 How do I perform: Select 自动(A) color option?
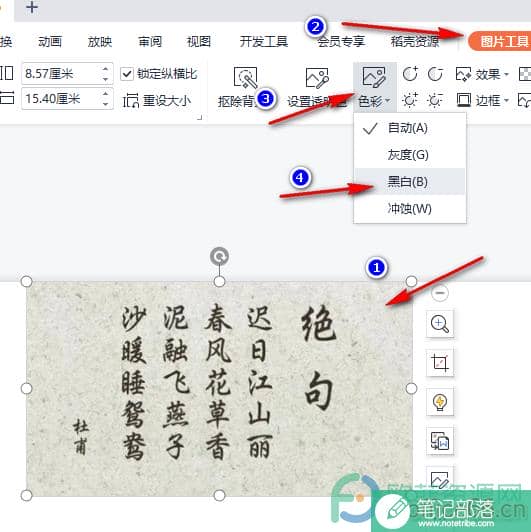tap(410, 128)
